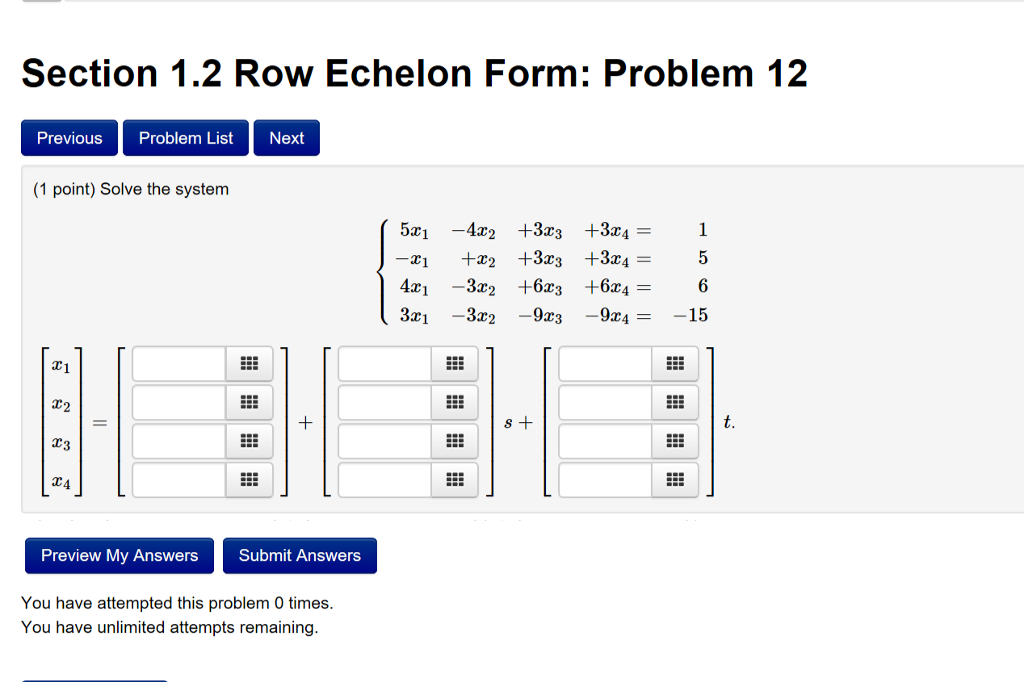Click the Previous problem button
Image resolution: width=1024 pixels, height=682 pixels.
pyautogui.click(x=69, y=138)
